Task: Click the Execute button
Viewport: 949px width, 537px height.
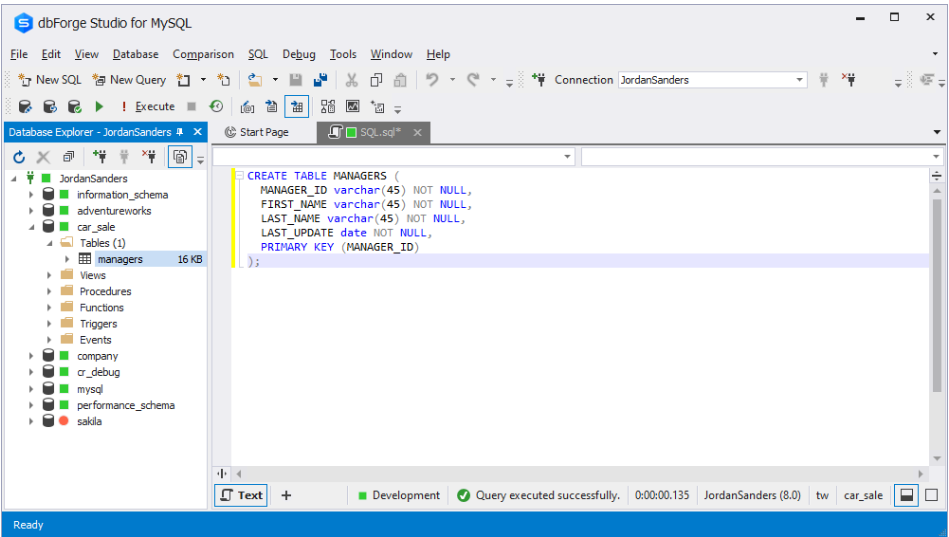Action: click(148, 107)
